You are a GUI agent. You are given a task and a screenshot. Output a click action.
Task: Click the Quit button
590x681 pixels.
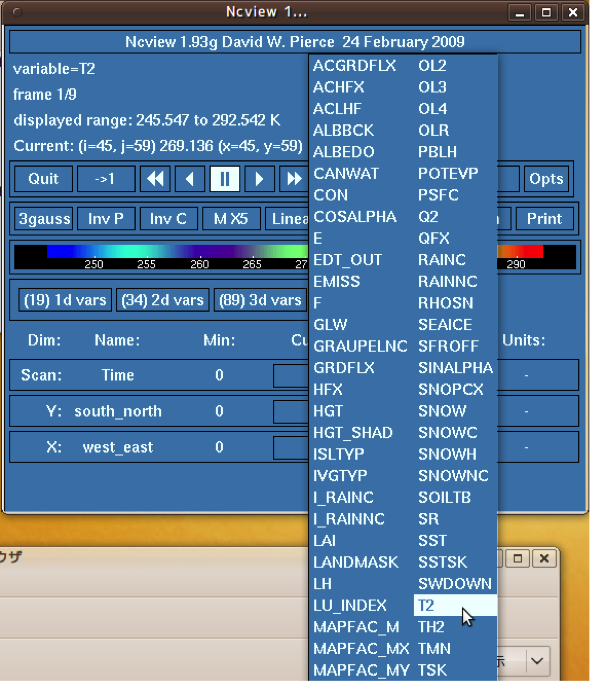[43, 179]
